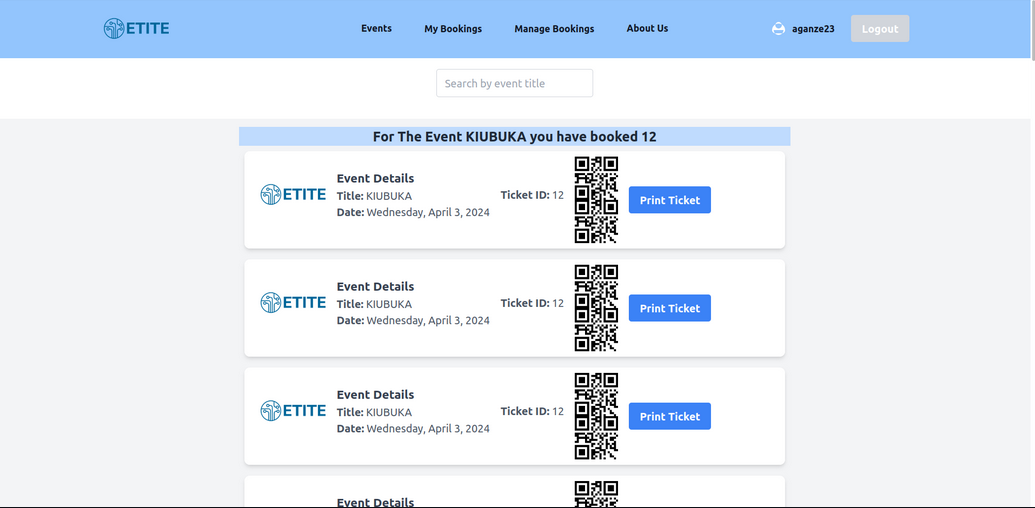Screen dimensions: 1035x508
Task: Select the booked 12 heading banner text
Action: (515, 137)
